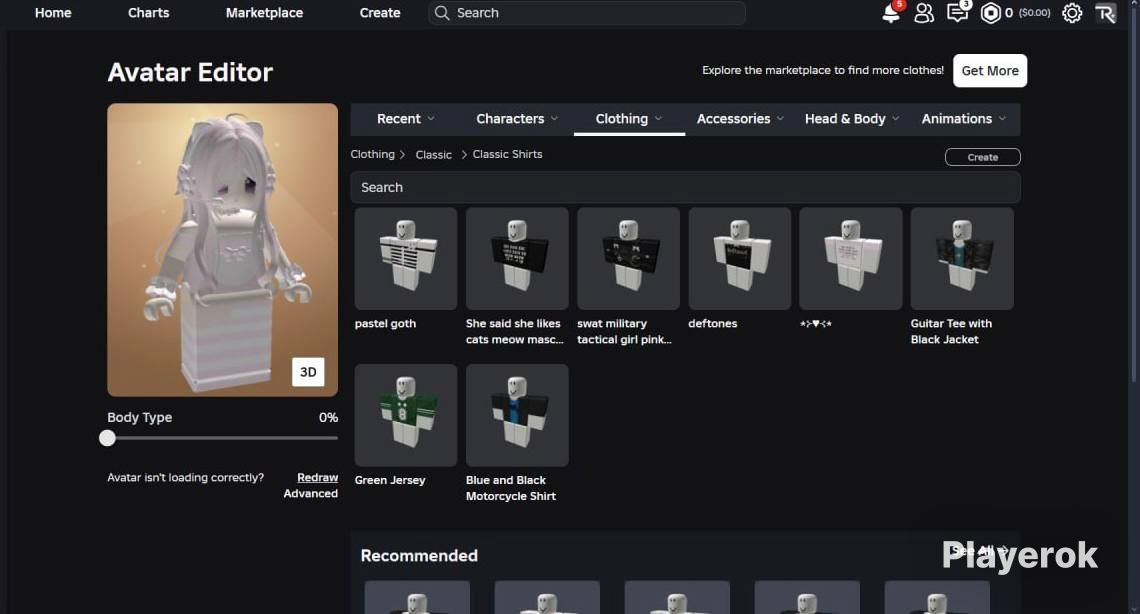Click the 'Guitar Tee with Black Jacket' label
The image size is (1140, 614).
(951, 331)
